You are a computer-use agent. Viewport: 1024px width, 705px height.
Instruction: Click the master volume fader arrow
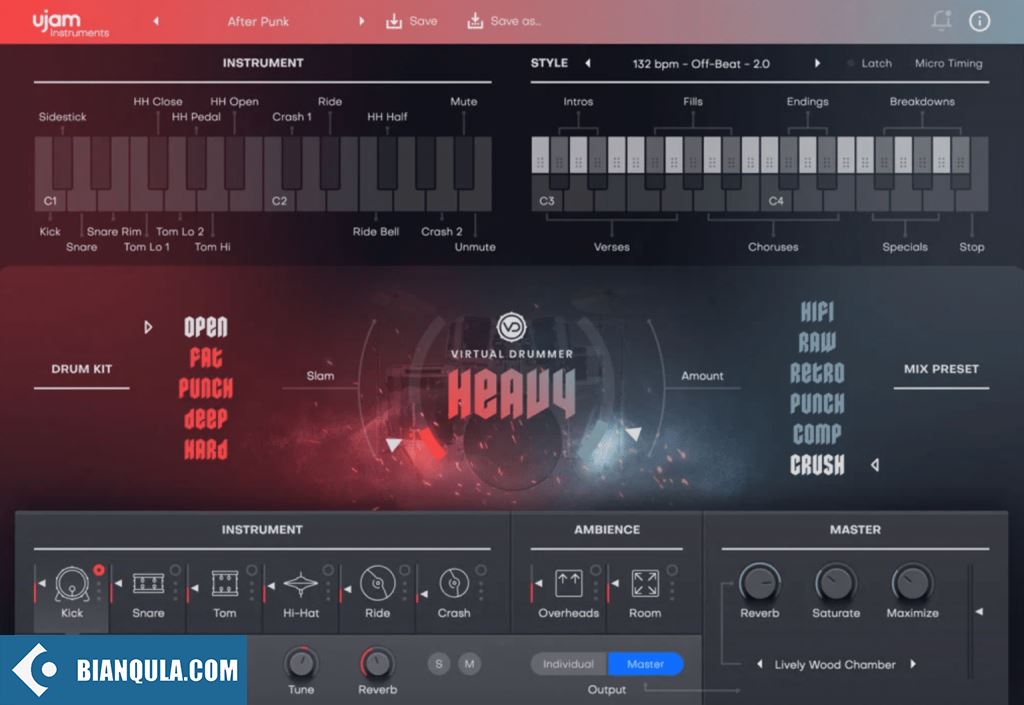click(x=979, y=612)
